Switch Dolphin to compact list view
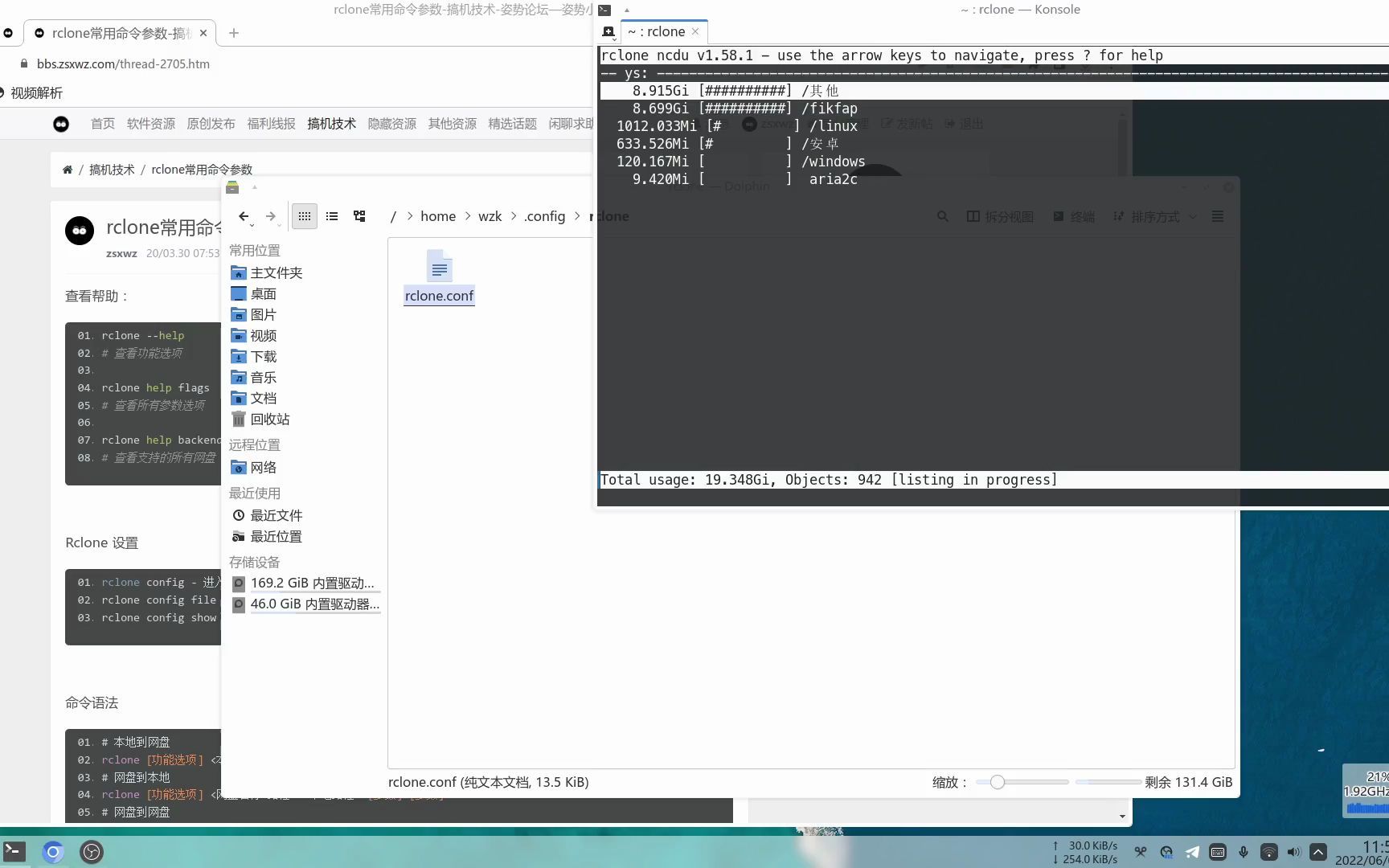1389x868 pixels. pos(332,216)
